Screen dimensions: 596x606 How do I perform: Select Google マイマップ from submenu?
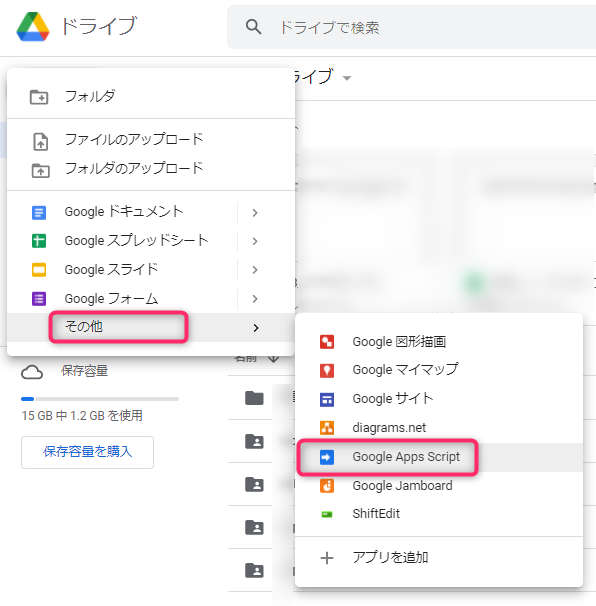pyautogui.click(x=439, y=370)
